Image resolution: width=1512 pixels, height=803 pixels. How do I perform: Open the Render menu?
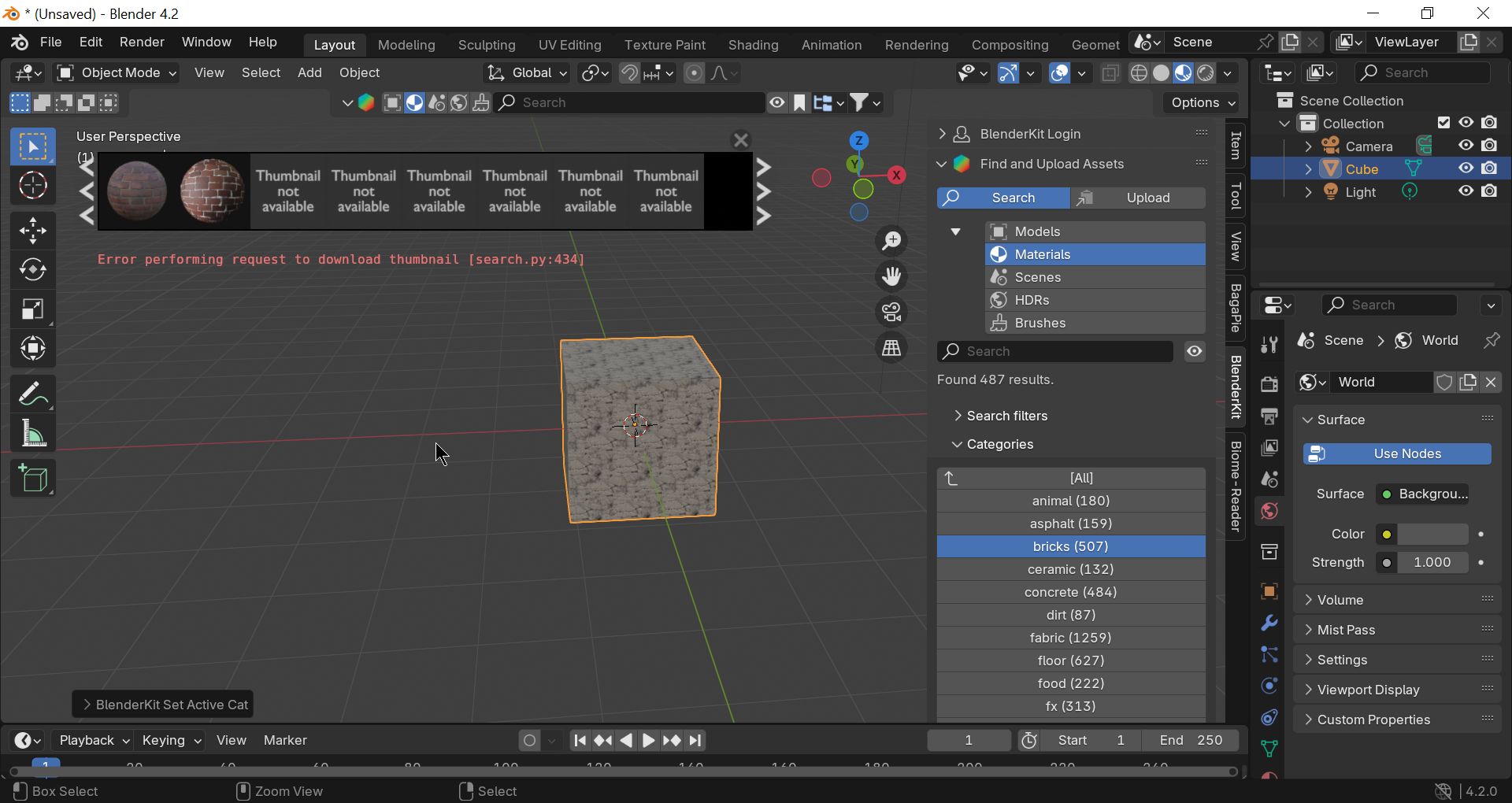coord(142,43)
